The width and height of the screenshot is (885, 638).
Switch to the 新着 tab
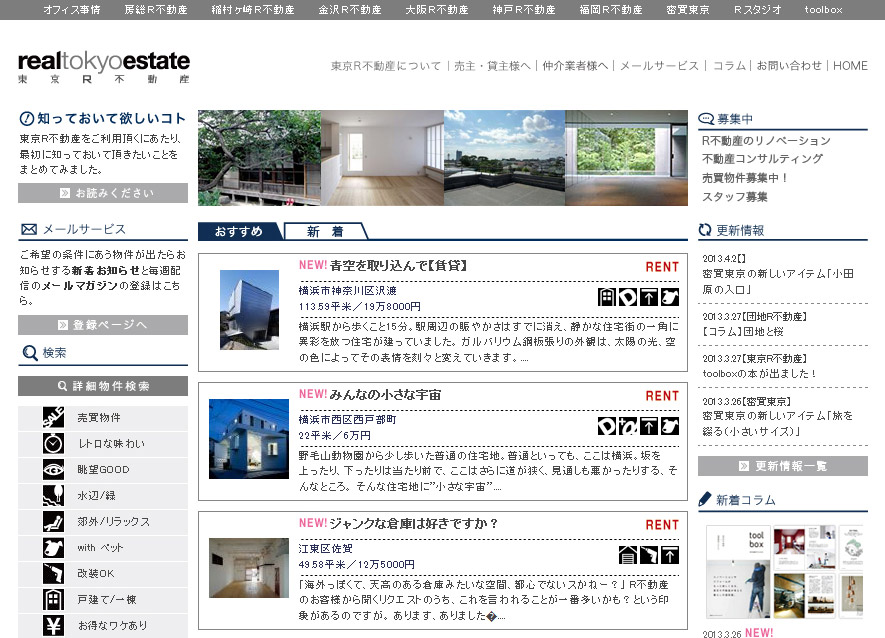pos(324,232)
